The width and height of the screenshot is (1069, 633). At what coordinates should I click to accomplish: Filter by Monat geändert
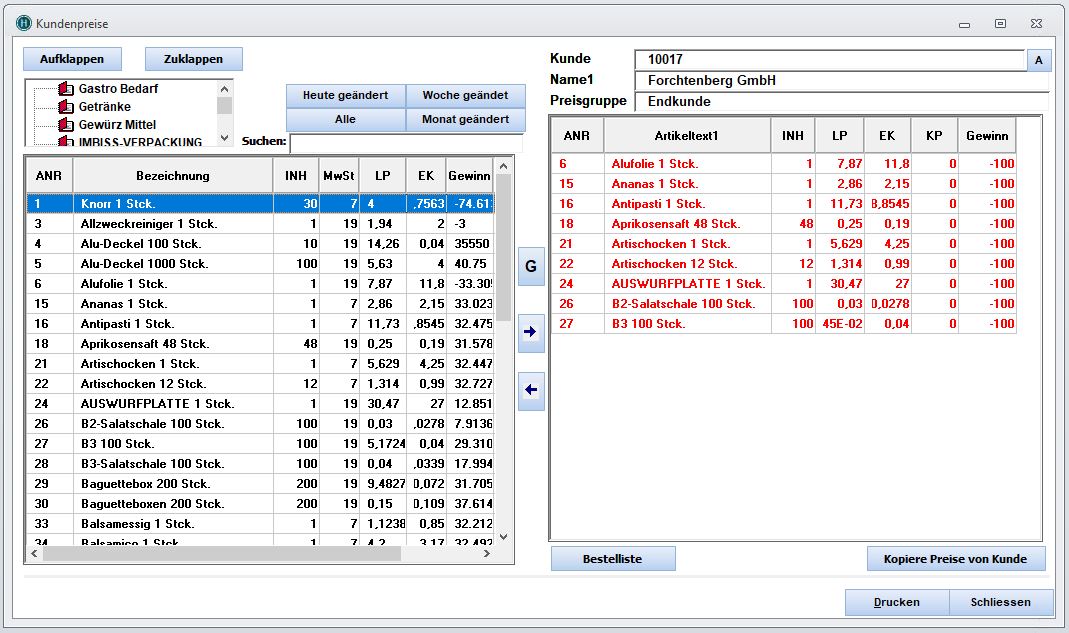(x=466, y=119)
